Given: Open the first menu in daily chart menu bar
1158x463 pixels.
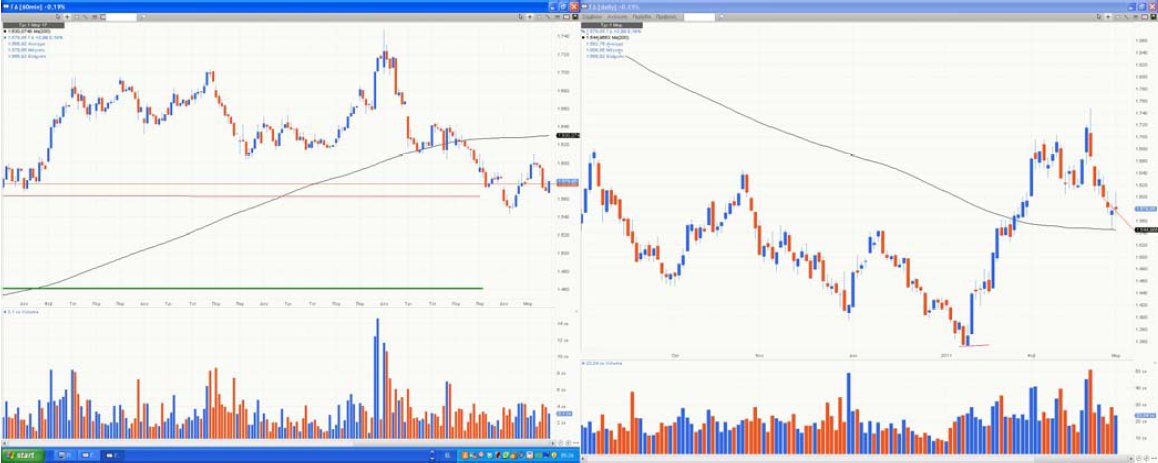Looking at the screenshot, I should [594, 17].
